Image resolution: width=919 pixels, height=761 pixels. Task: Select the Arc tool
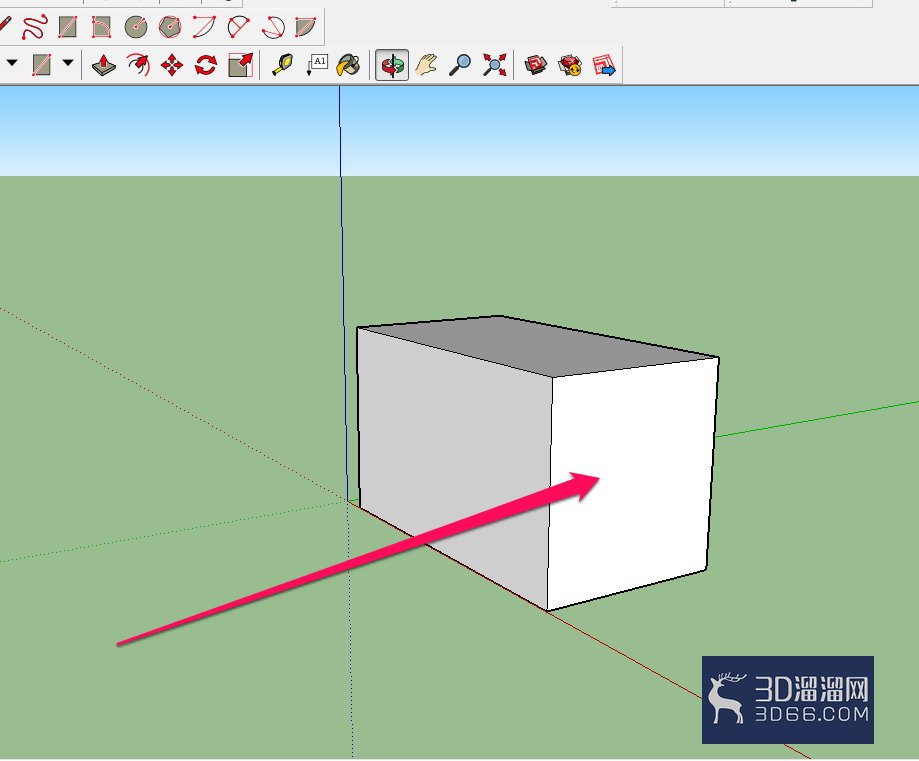pyautogui.click(x=204, y=27)
